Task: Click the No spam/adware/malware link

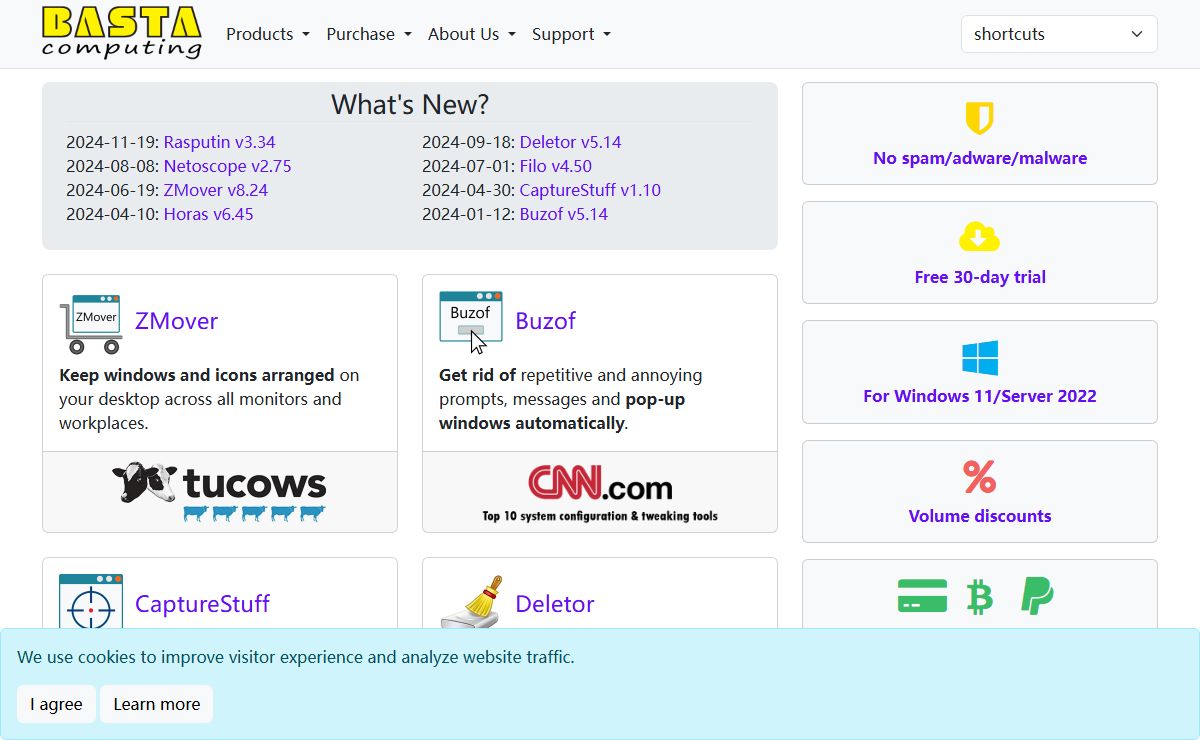Action: (x=980, y=158)
